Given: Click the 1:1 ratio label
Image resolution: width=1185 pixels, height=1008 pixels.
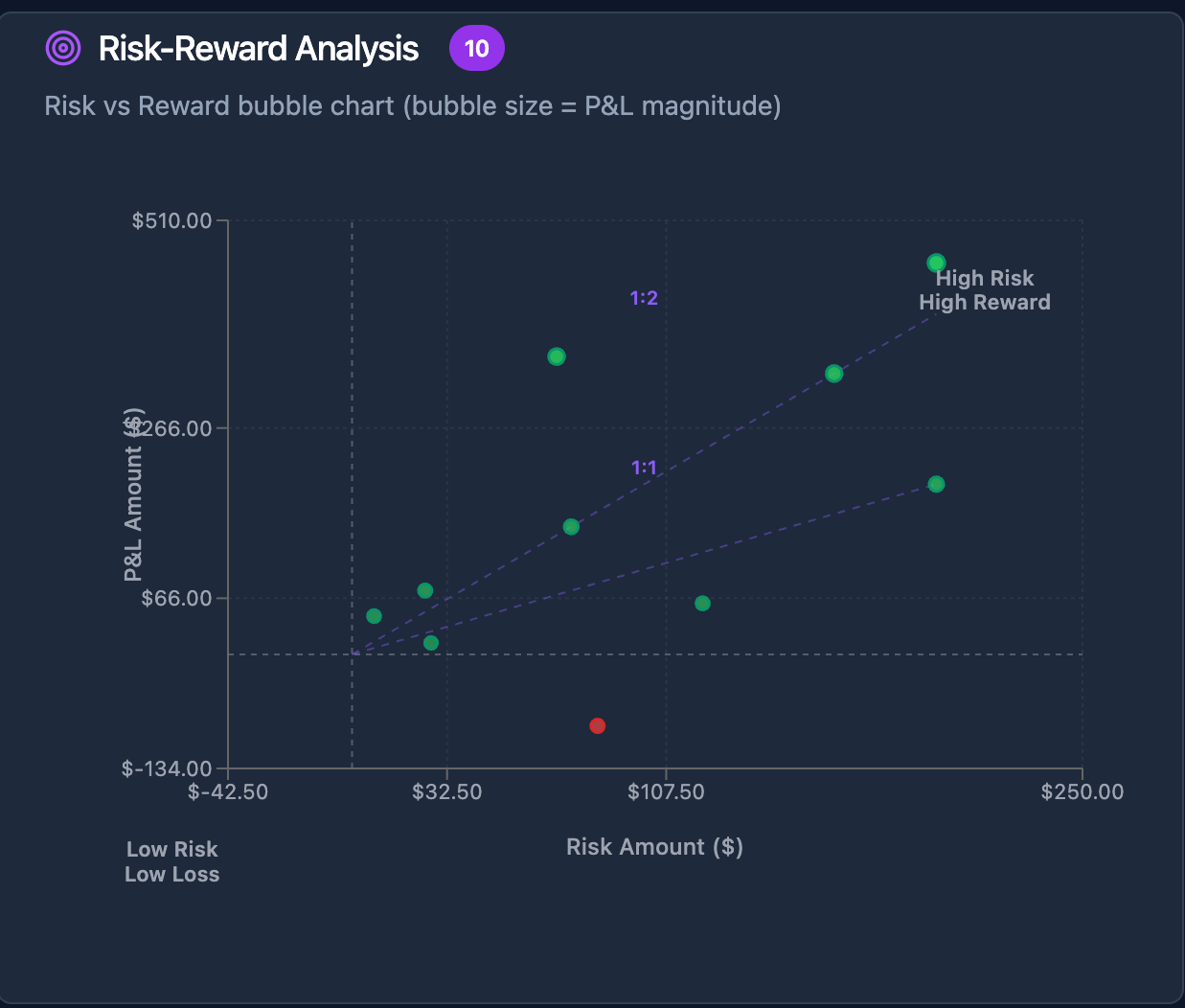Looking at the screenshot, I should (x=644, y=468).
